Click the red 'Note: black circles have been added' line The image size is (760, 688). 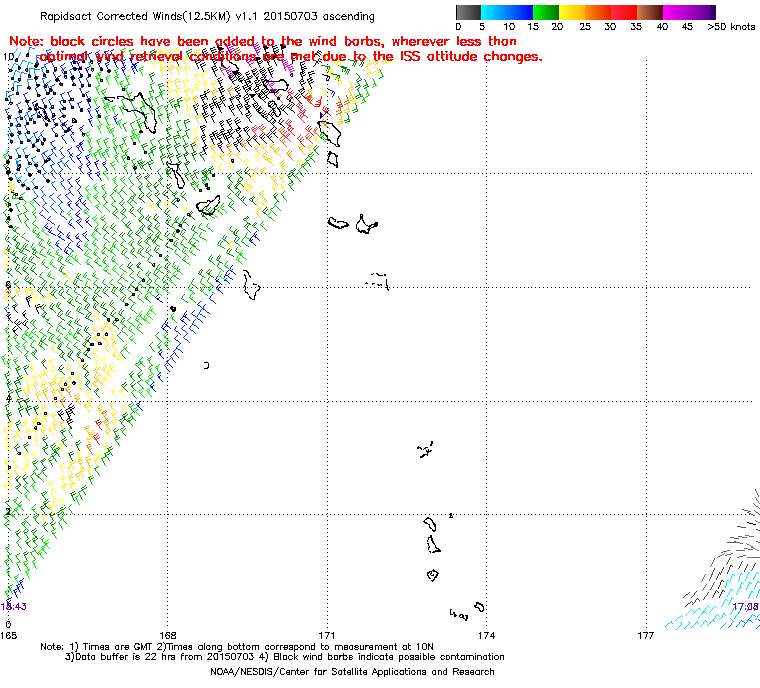(263, 41)
